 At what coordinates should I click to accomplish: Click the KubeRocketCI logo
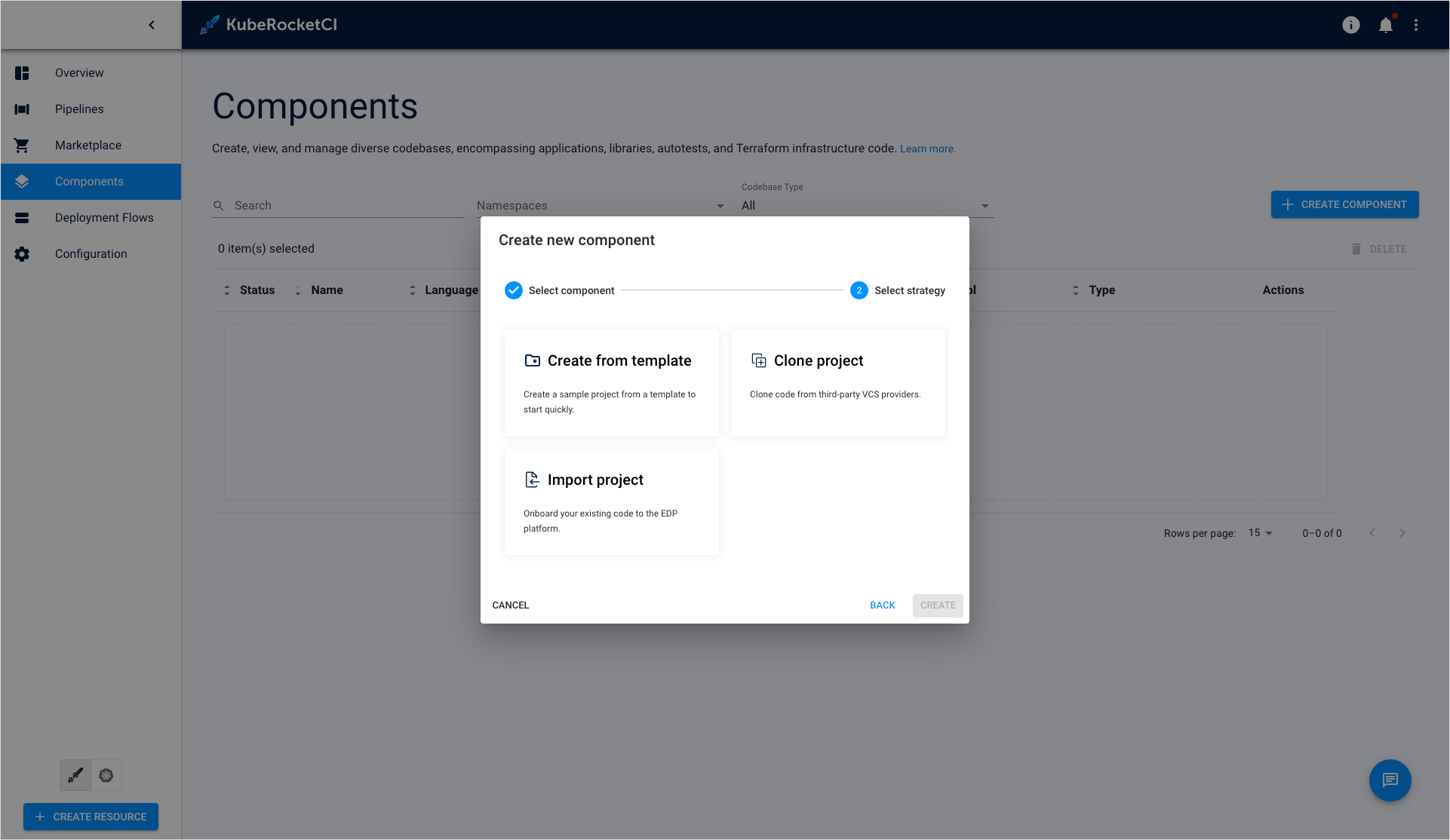point(269,25)
